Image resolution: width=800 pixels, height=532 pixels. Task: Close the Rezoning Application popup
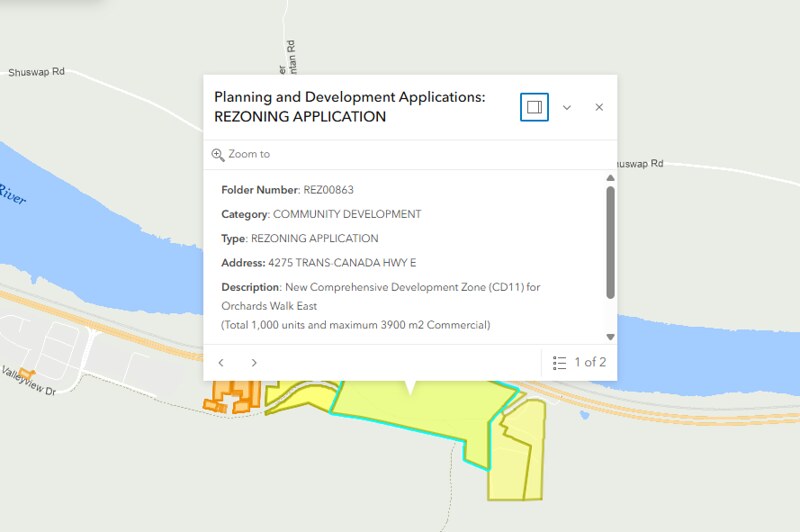pyautogui.click(x=599, y=107)
